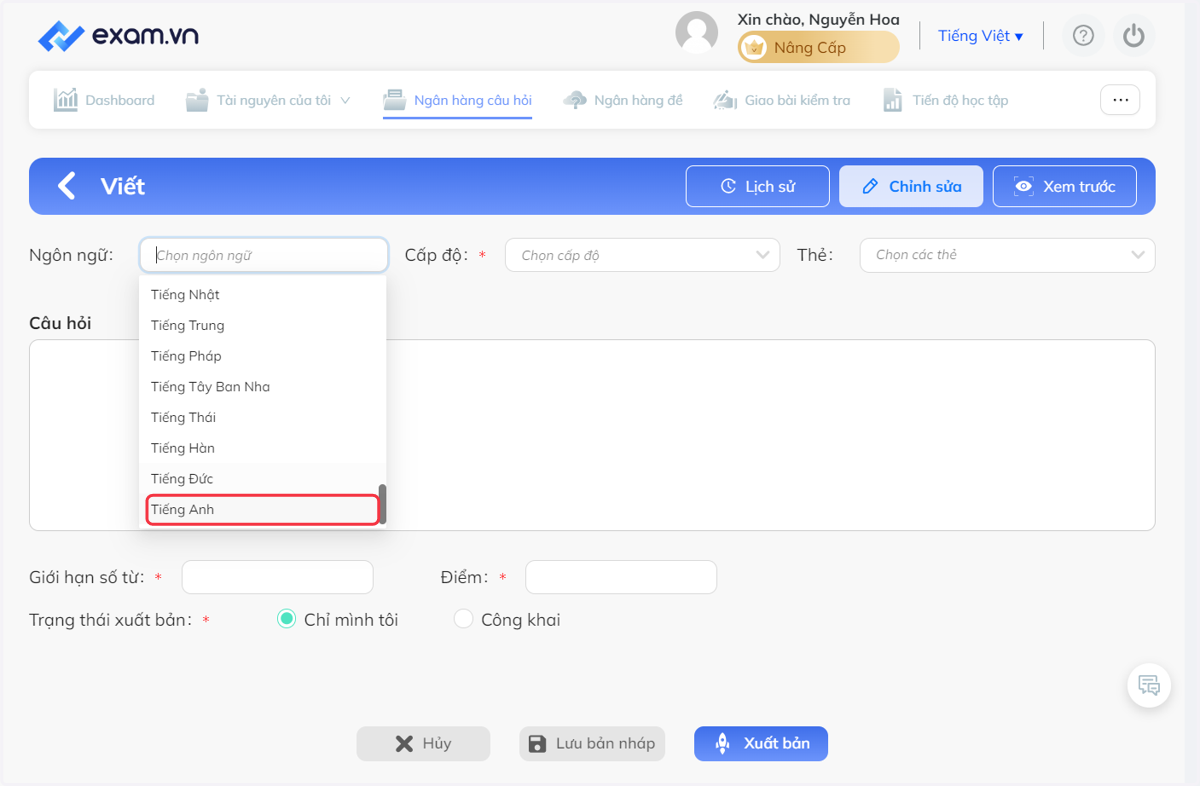The image size is (1200, 786).
Task: Select Tiếng Đức from the language list
Action: [262, 478]
